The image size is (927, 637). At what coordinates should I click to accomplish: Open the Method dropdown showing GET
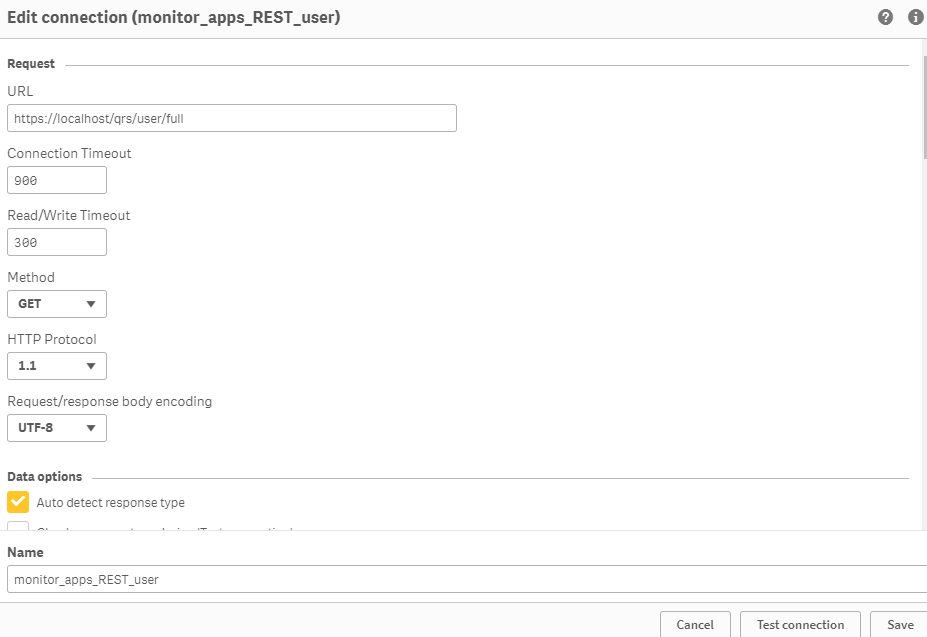pyautogui.click(x=57, y=304)
